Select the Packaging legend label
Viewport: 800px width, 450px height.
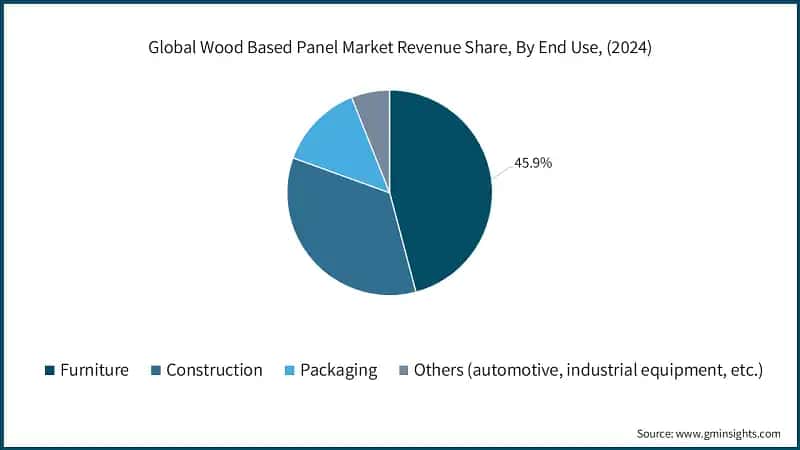pos(339,371)
